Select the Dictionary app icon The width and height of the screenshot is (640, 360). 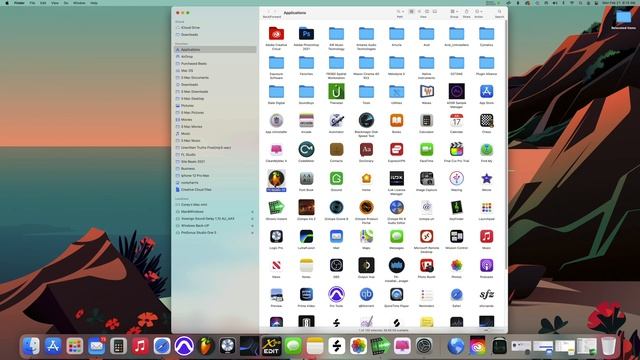coord(366,149)
